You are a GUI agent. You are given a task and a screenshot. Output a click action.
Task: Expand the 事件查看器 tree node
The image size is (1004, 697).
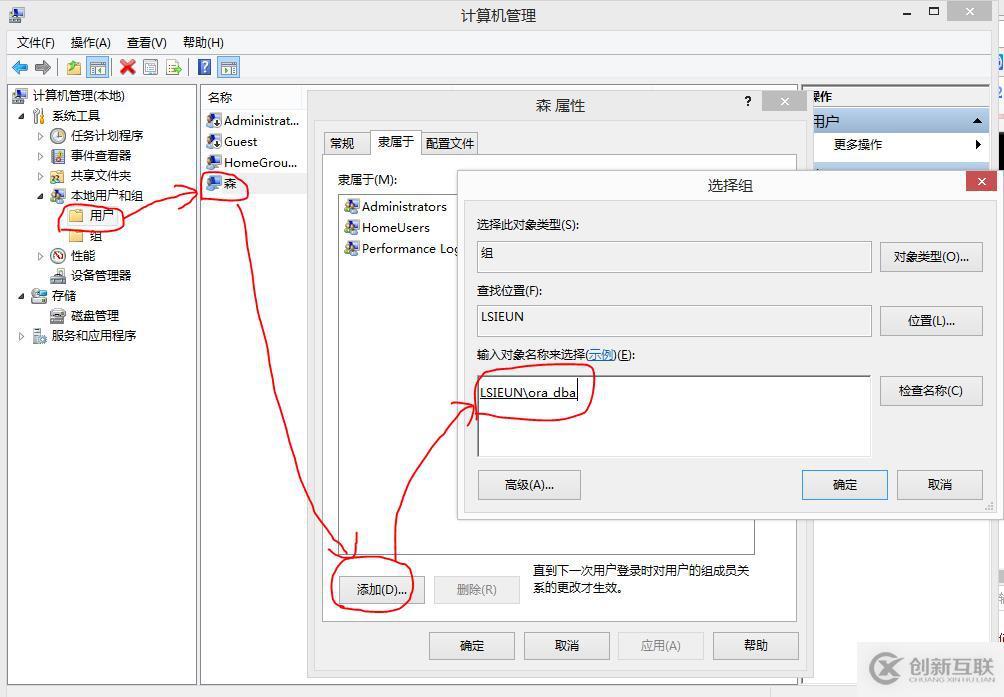[x=40, y=156]
